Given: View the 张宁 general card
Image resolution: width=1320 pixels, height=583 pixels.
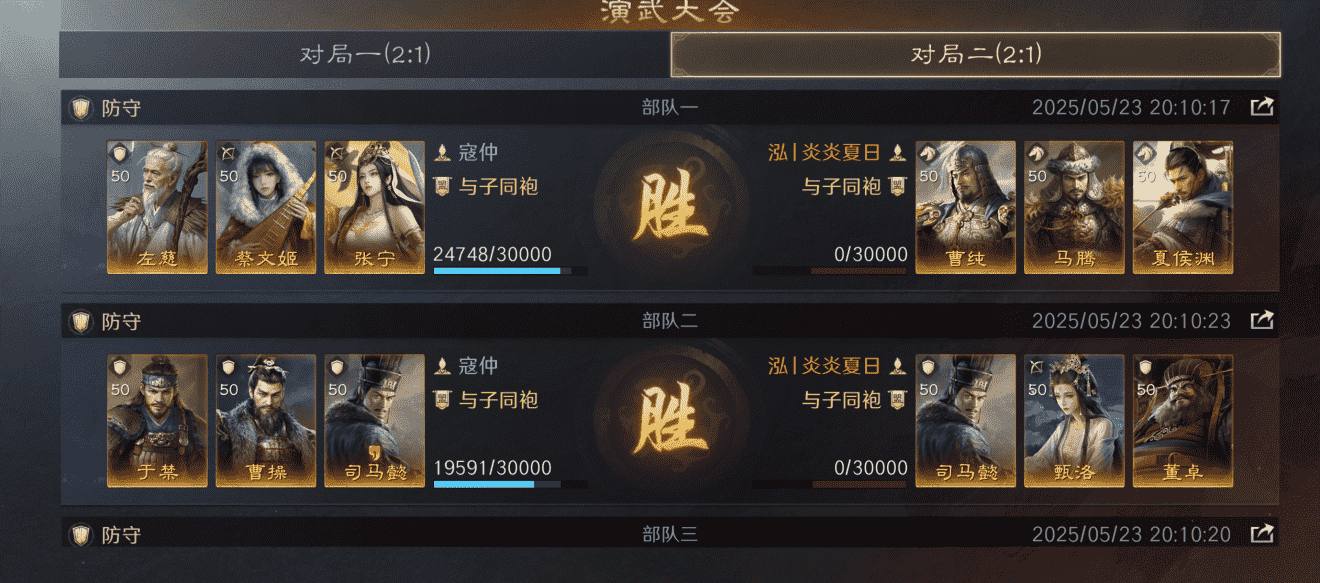Looking at the screenshot, I should (374, 207).
